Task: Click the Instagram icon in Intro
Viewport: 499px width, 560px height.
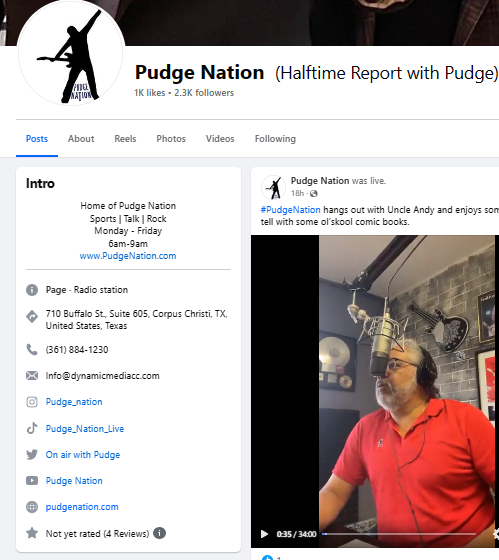Action: click(x=32, y=402)
